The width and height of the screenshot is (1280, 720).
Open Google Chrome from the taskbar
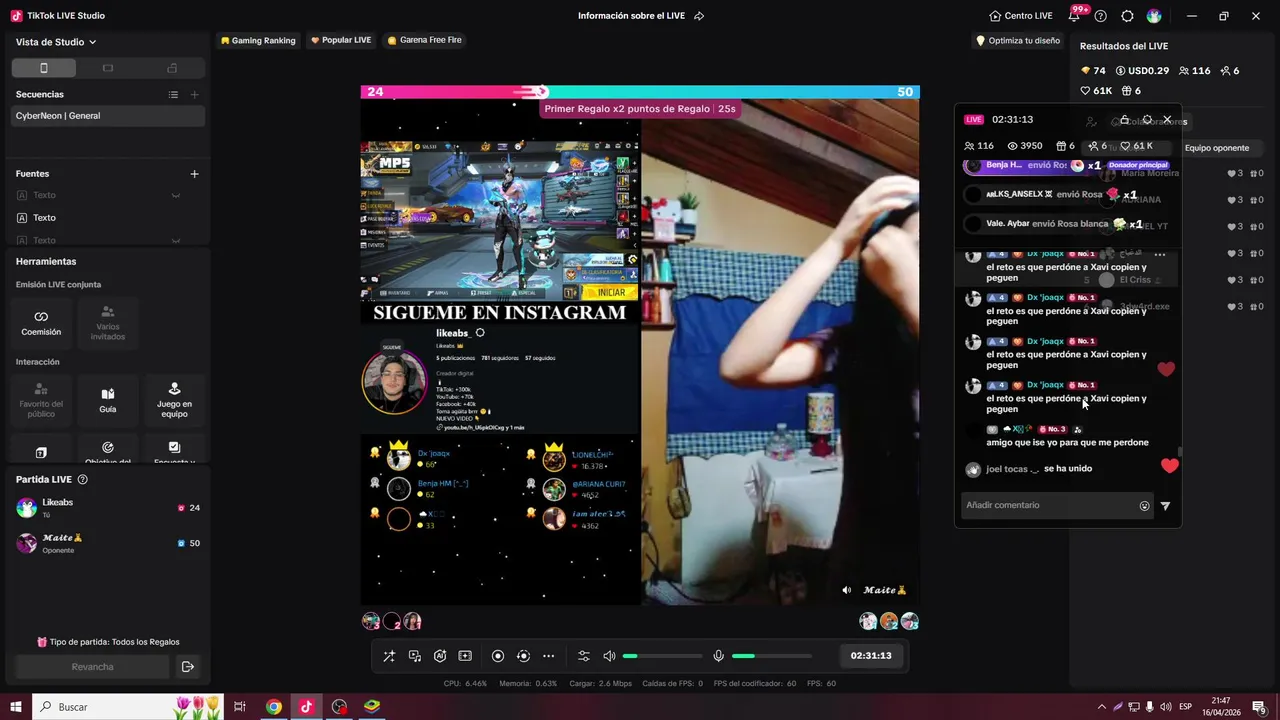tap(273, 707)
